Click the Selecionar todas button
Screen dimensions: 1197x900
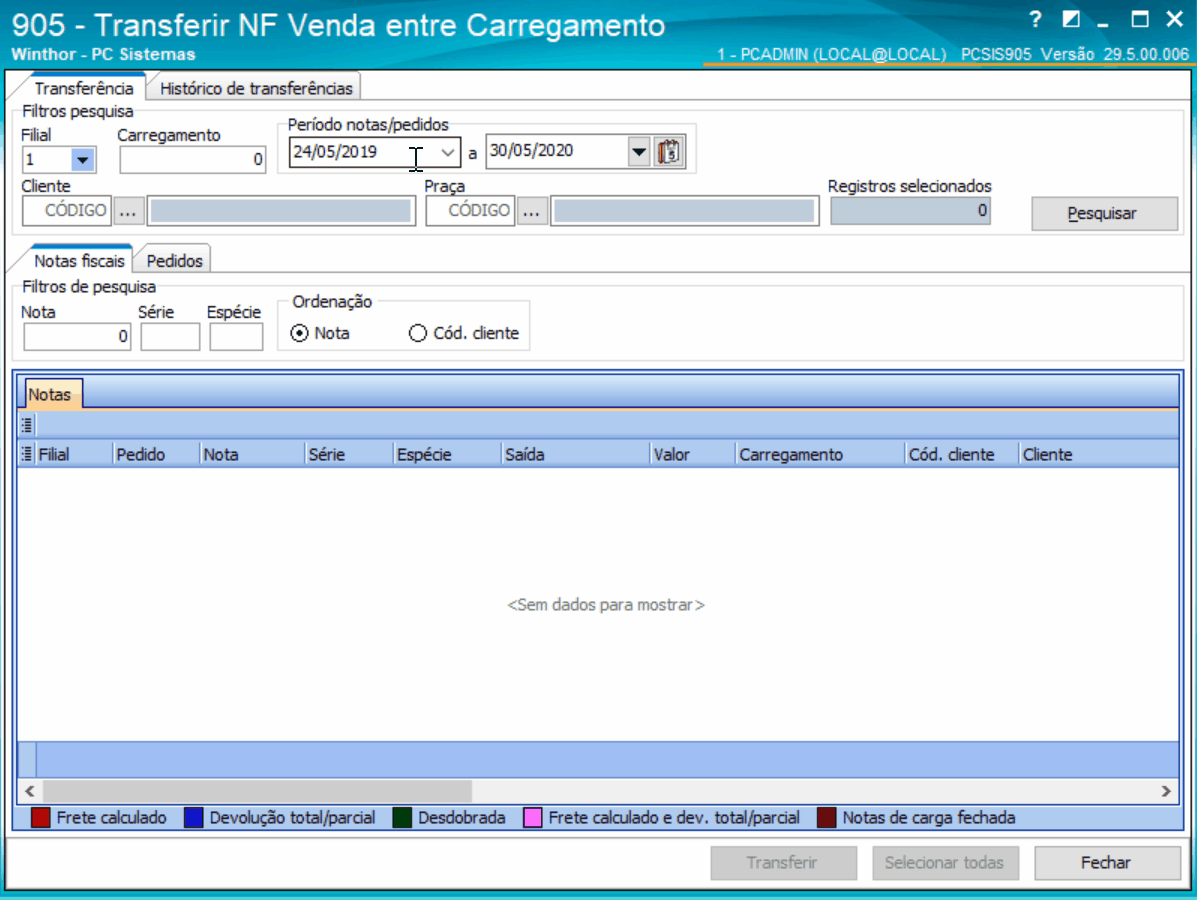tap(944, 863)
